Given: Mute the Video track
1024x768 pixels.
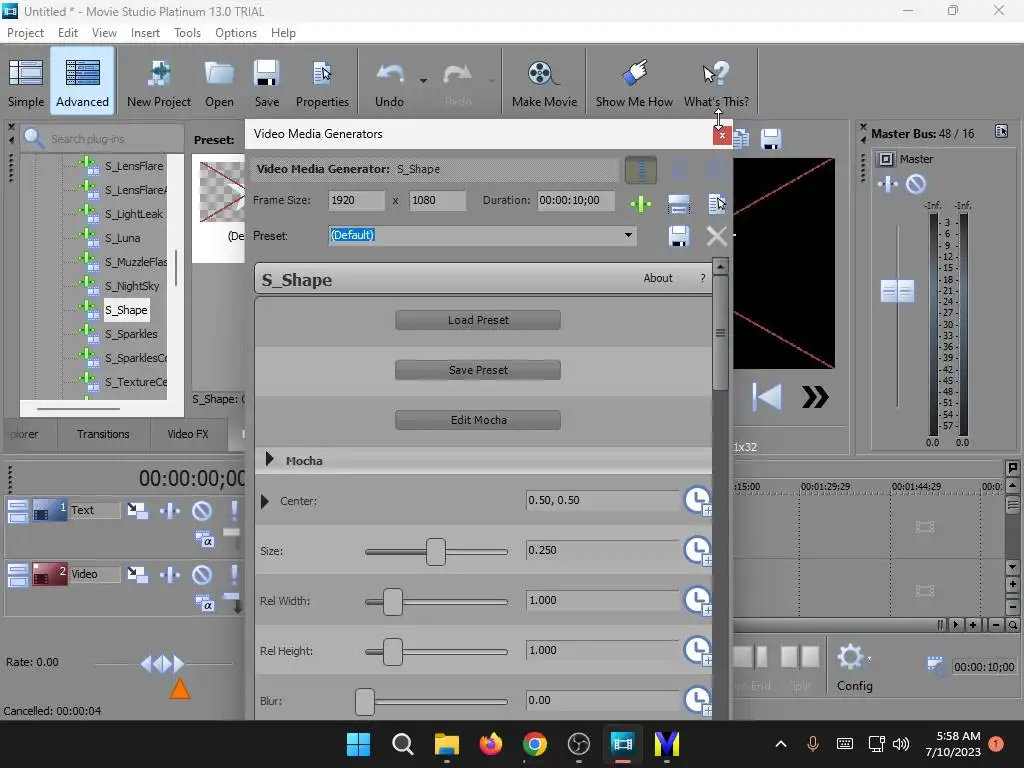Looking at the screenshot, I should click(x=202, y=574).
